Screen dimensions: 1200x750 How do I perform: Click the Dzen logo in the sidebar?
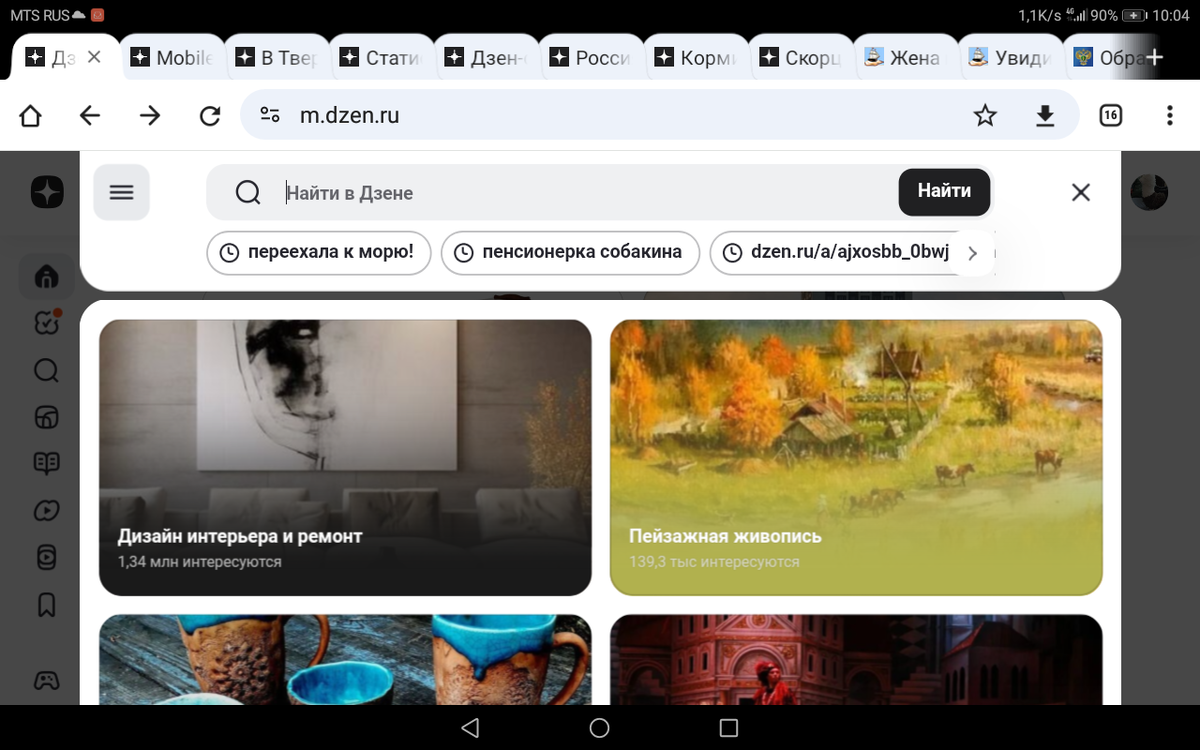(45, 192)
